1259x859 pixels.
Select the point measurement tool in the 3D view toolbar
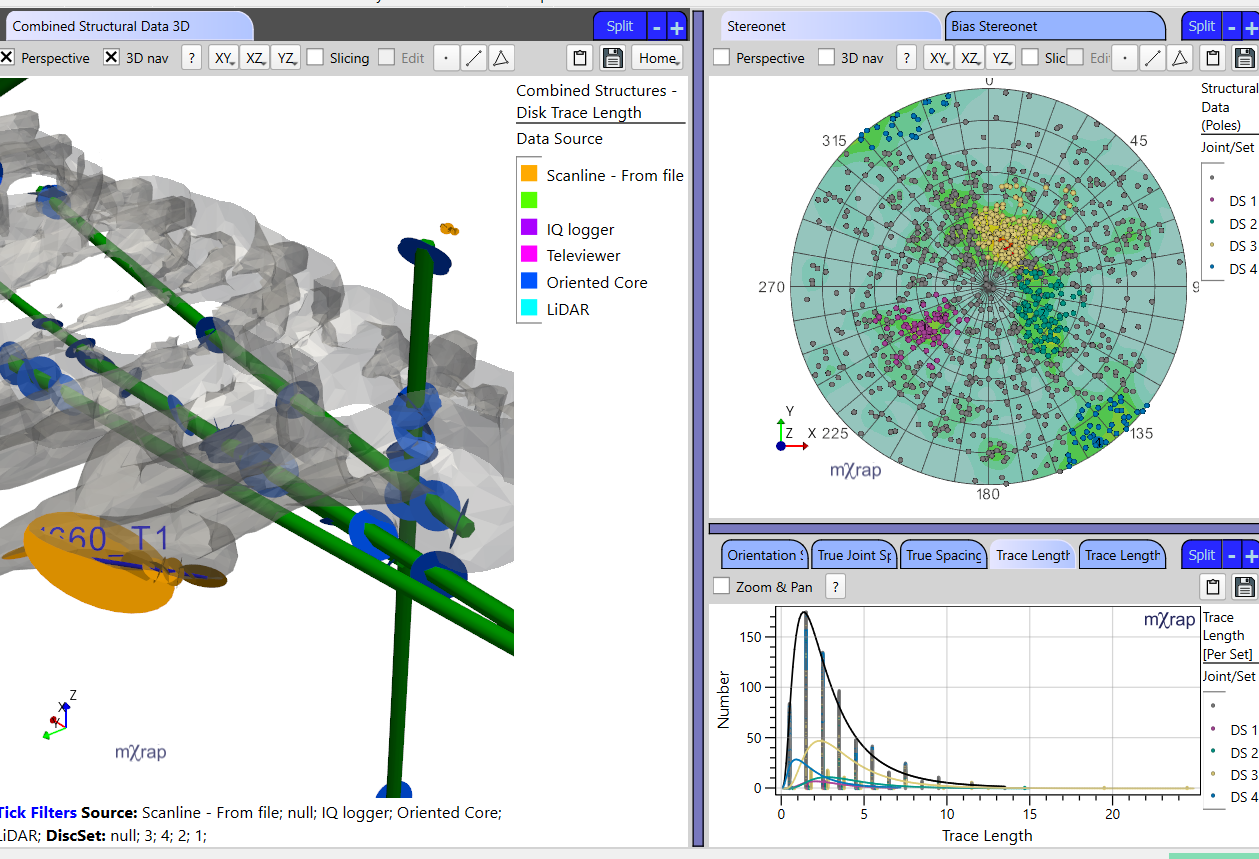pos(445,57)
